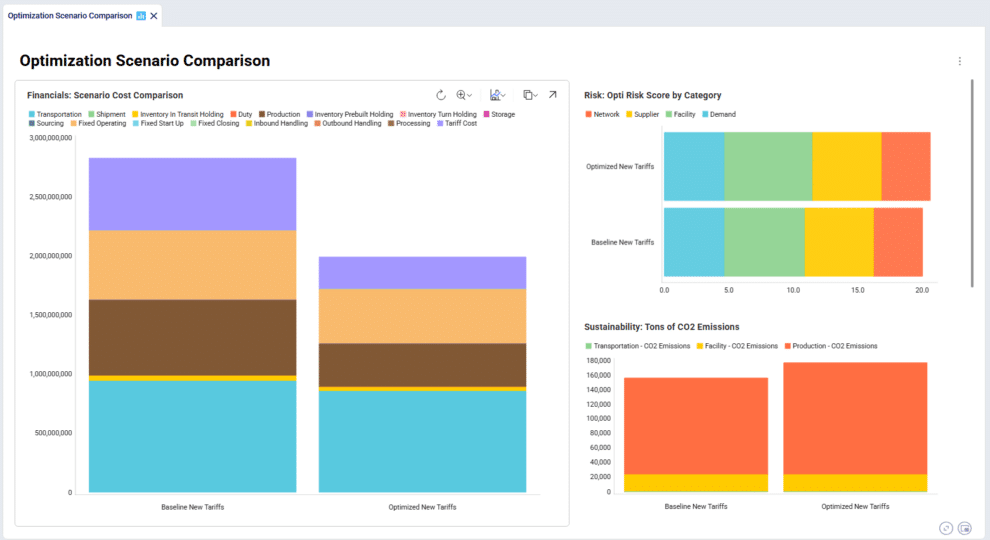The height and width of the screenshot is (540, 990).
Task: Select Production emissions segment of Optimized CO2 bar
Action: click(856, 418)
